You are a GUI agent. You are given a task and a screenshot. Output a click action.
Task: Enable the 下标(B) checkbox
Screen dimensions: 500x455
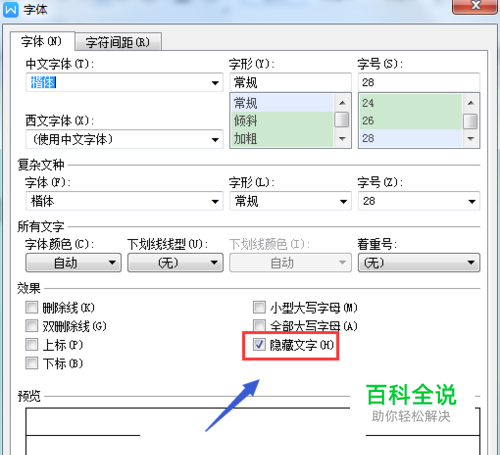coord(32,363)
